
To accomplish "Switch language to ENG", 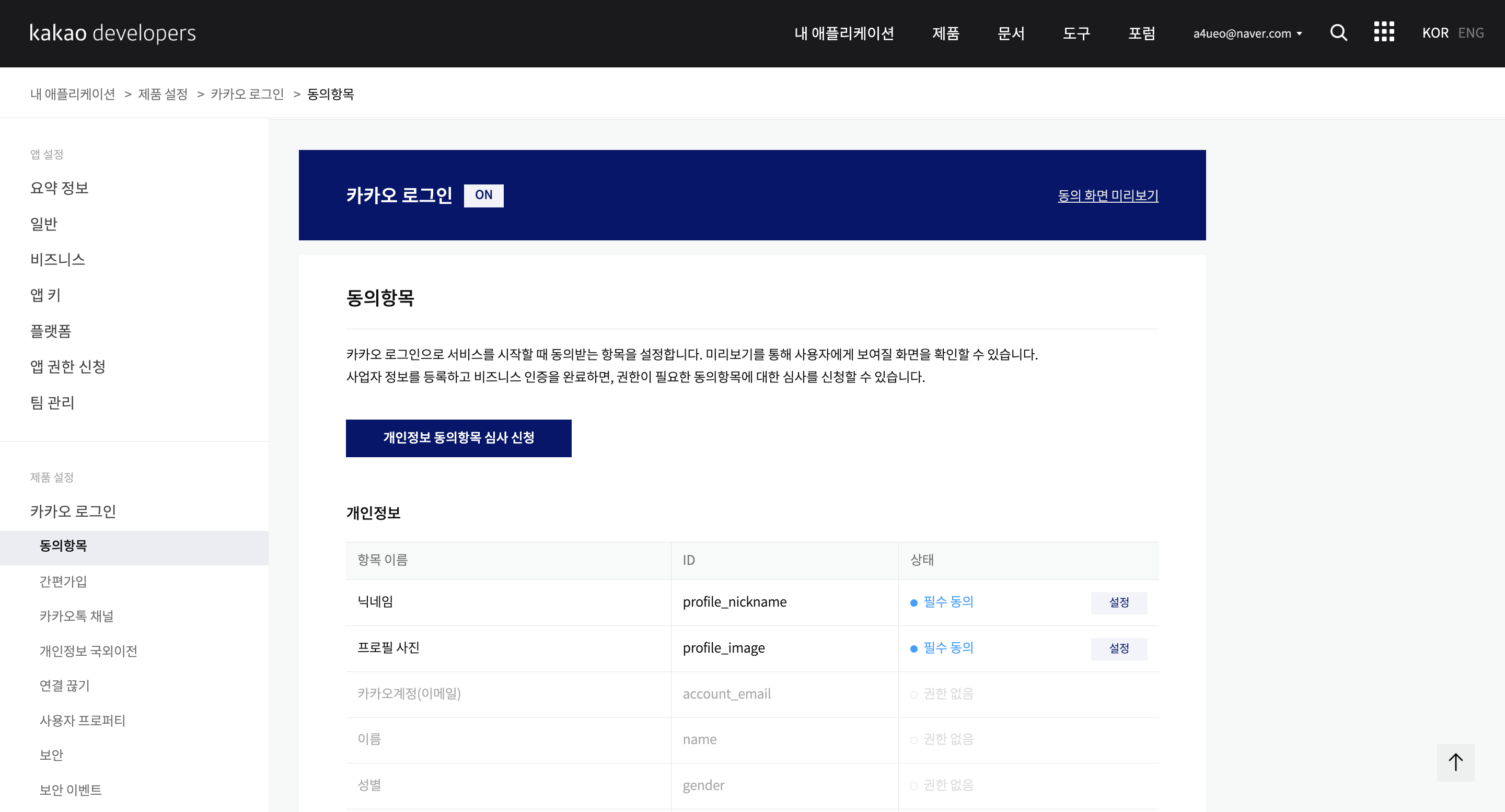I will click(x=1471, y=33).
